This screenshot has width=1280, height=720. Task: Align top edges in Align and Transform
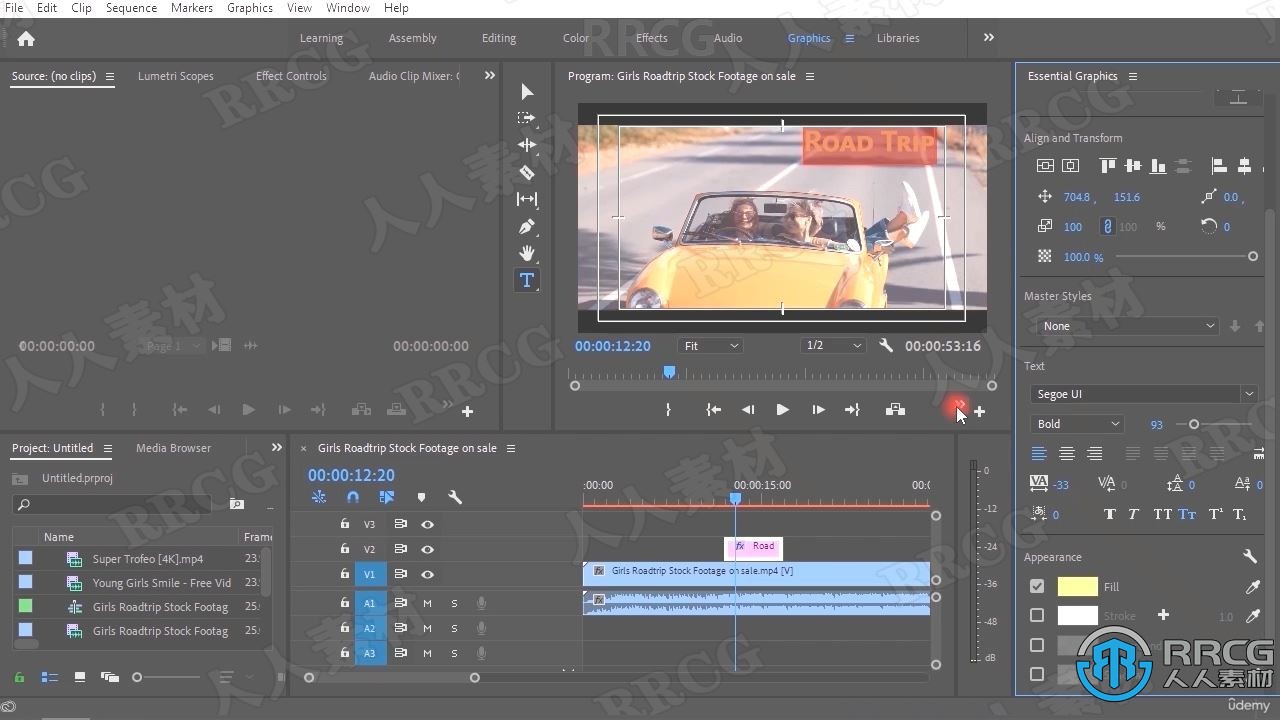pyautogui.click(x=1107, y=166)
